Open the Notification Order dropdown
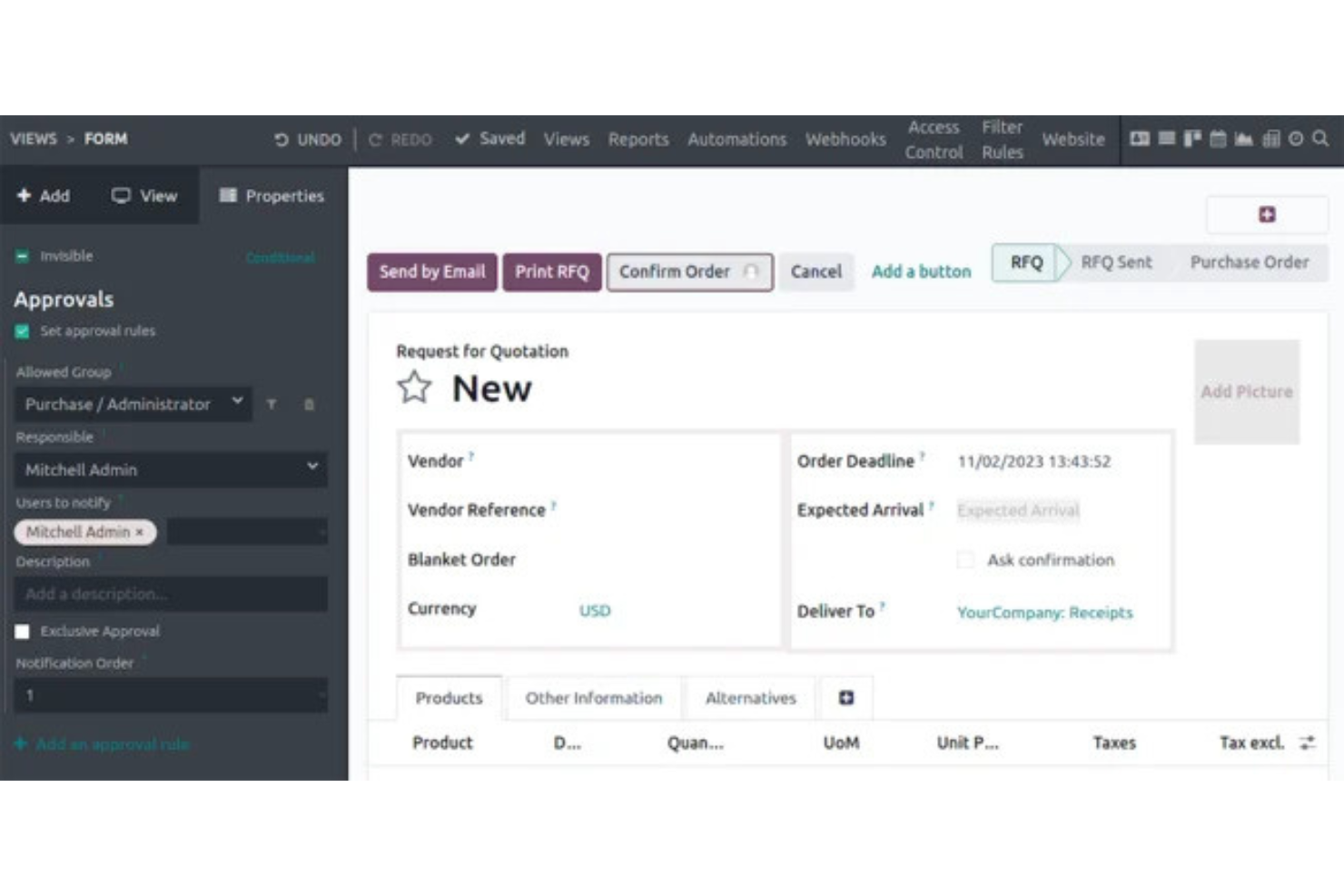The image size is (1344, 896). [x=171, y=695]
